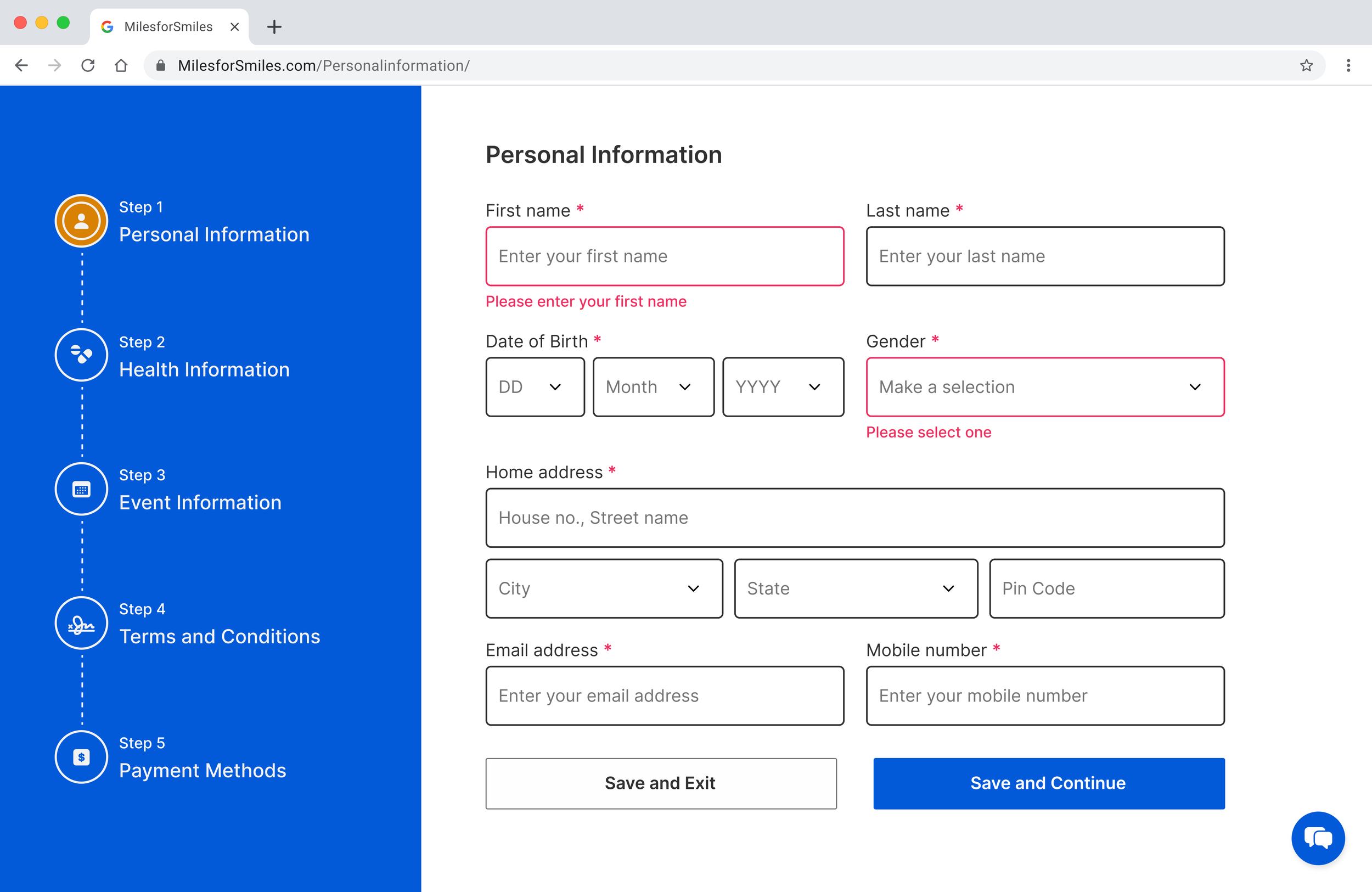Go to the Terms and Conditions step label
1372x892 pixels.
[x=220, y=636]
